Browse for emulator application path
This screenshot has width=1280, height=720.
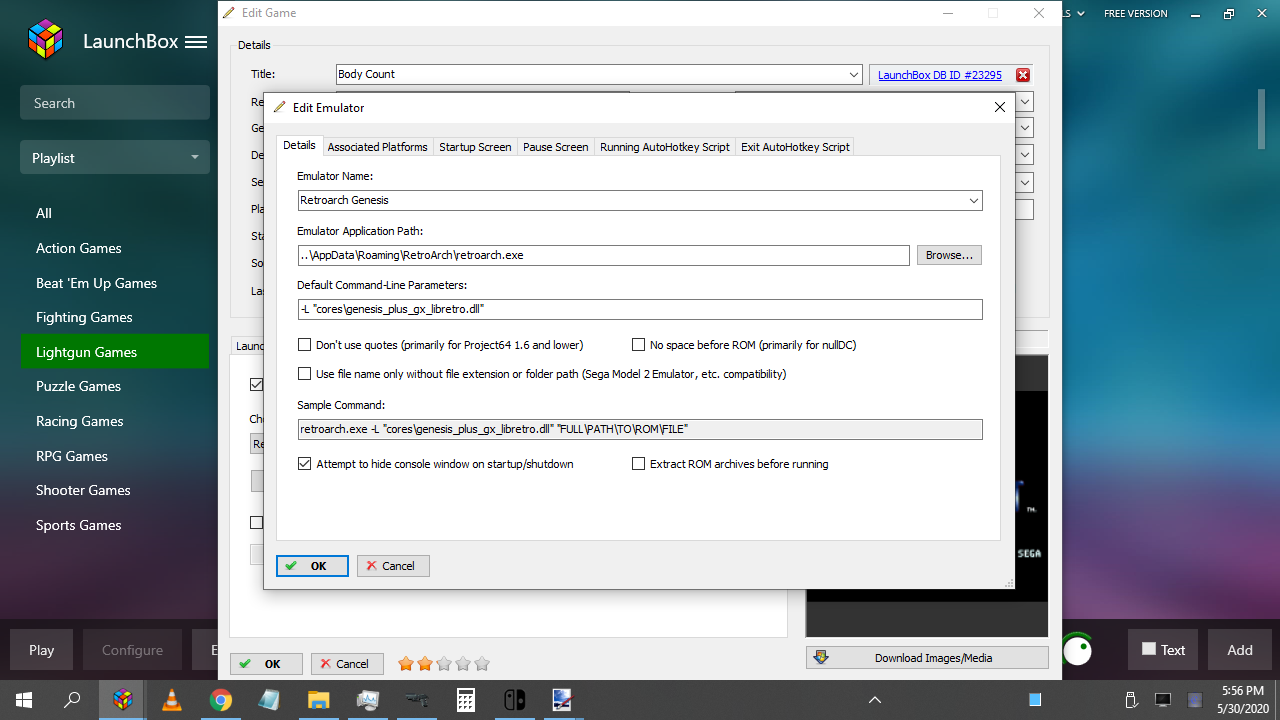[949, 256]
